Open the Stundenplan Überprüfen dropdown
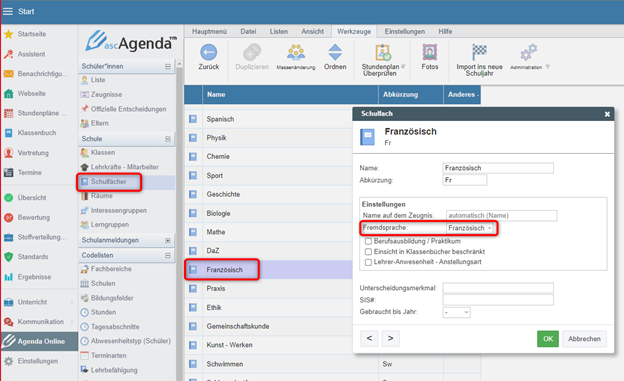Screen dimensions: 624x381 (x=403, y=66)
